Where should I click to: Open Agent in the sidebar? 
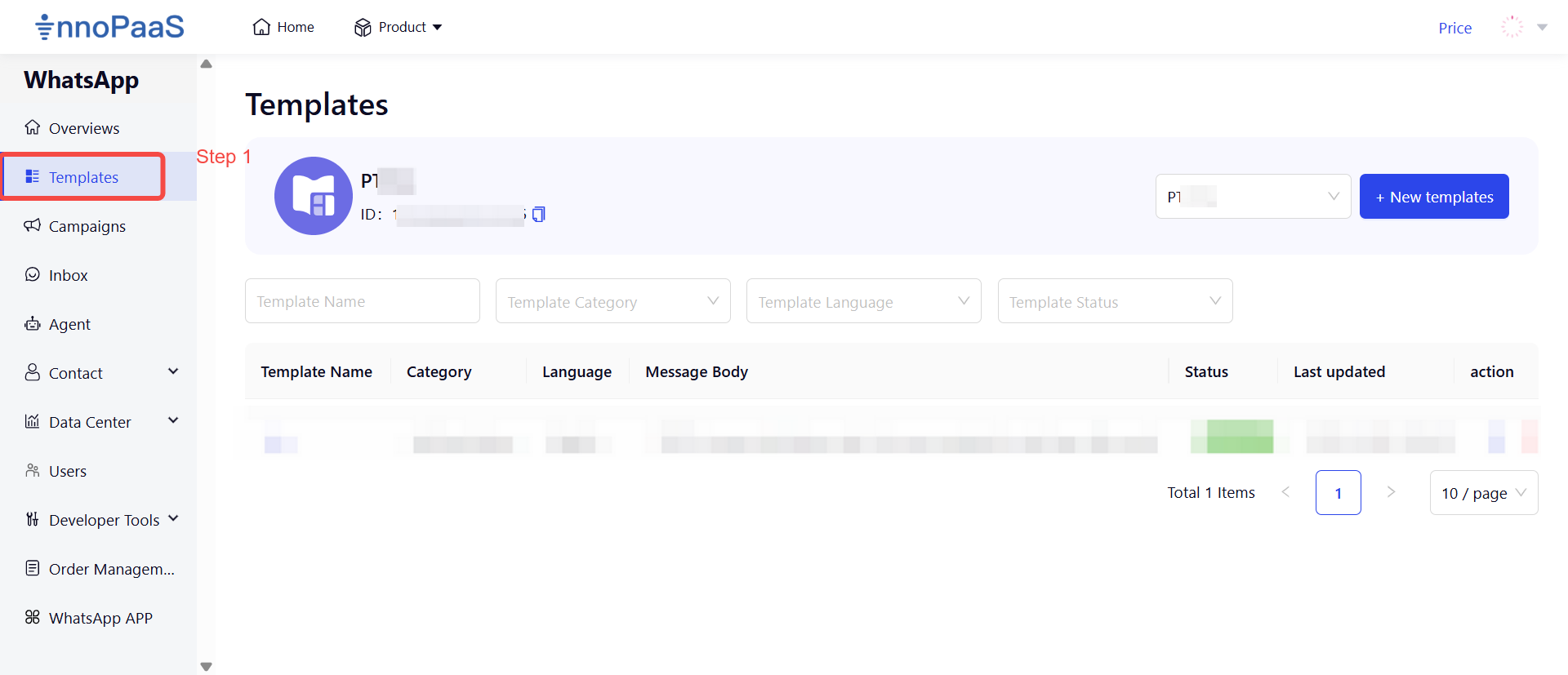tap(98, 324)
